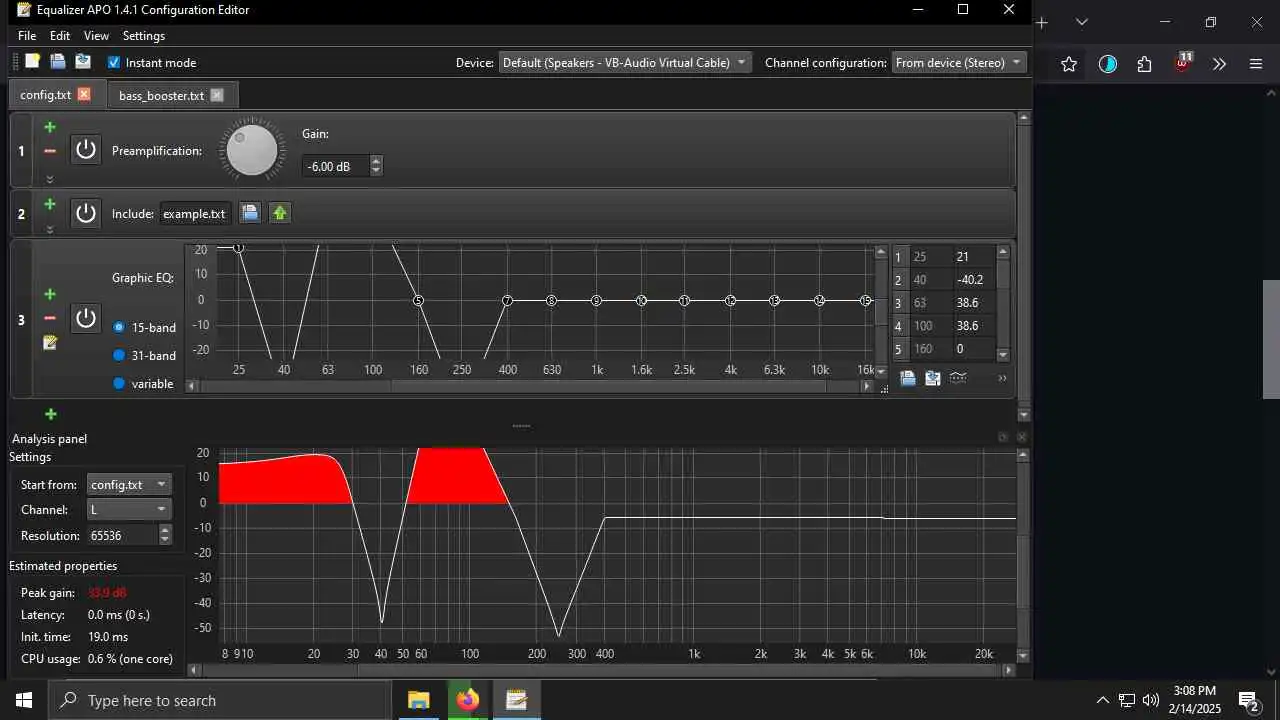Close the bass_booster.txt tab
This screenshot has width=1280, height=720.
(x=217, y=96)
